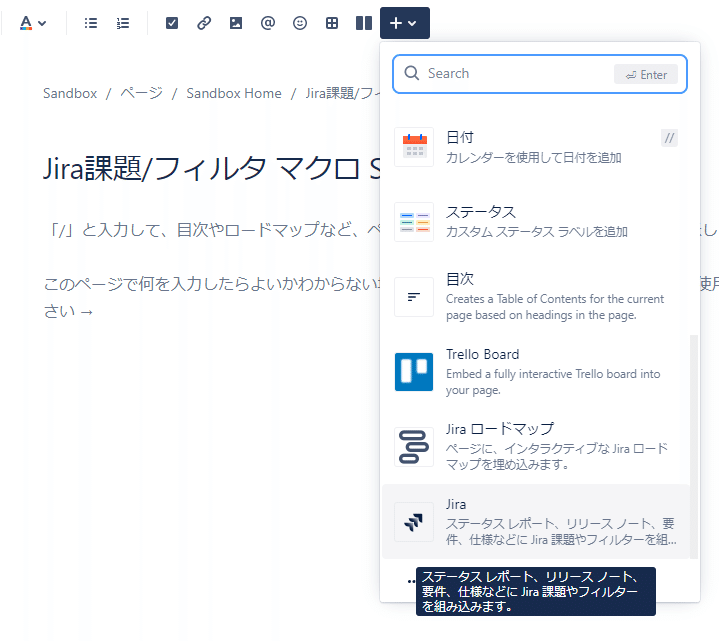Insert a table
This screenshot has width=719, height=641.
coord(332,23)
